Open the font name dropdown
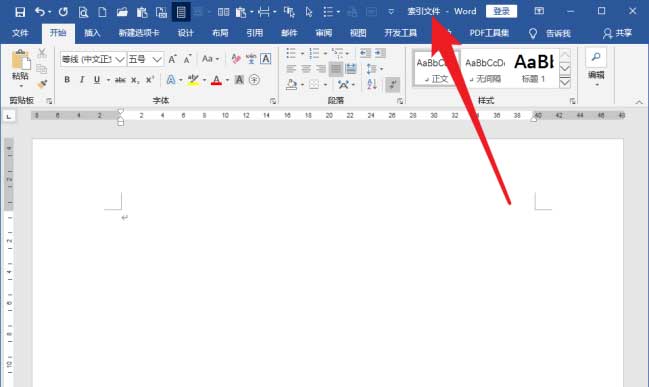The image size is (649, 387). [x=120, y=60]
